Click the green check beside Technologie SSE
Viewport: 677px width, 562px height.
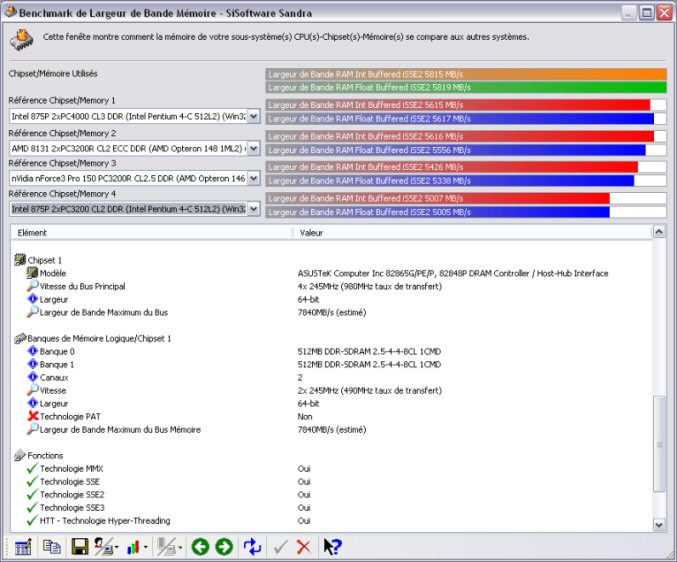tap(32, 481)
